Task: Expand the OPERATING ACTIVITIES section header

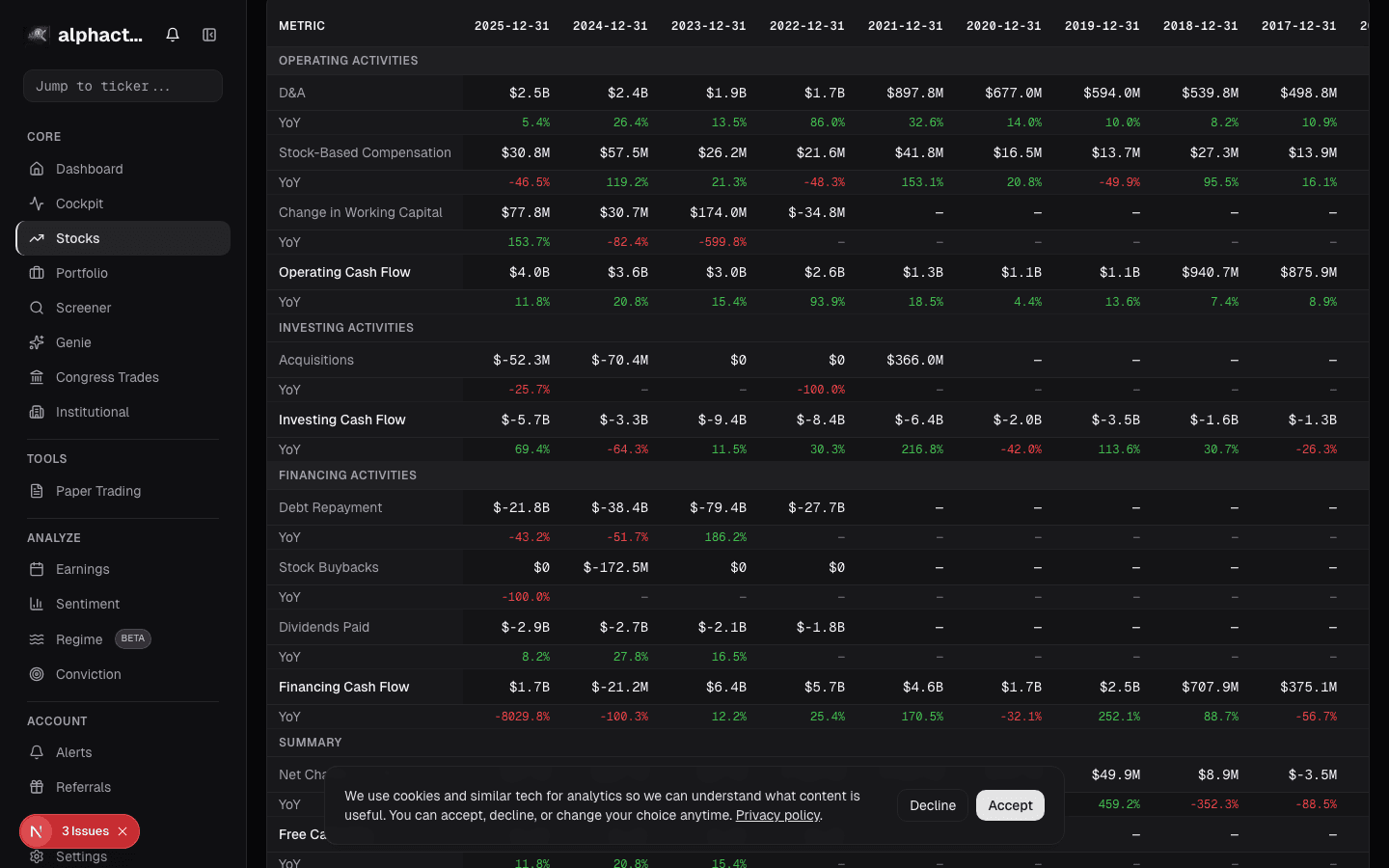Action: point(348,60)
